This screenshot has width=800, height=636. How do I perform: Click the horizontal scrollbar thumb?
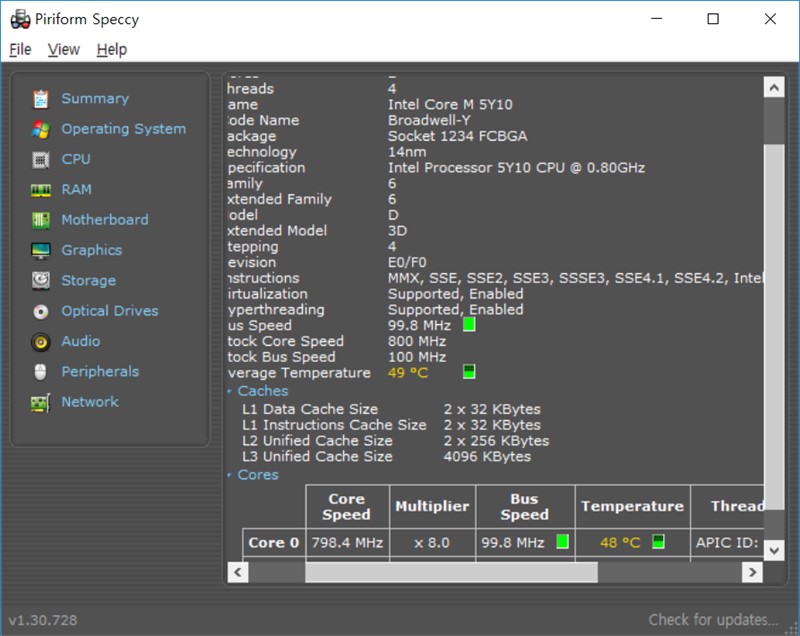pos(451,572)
